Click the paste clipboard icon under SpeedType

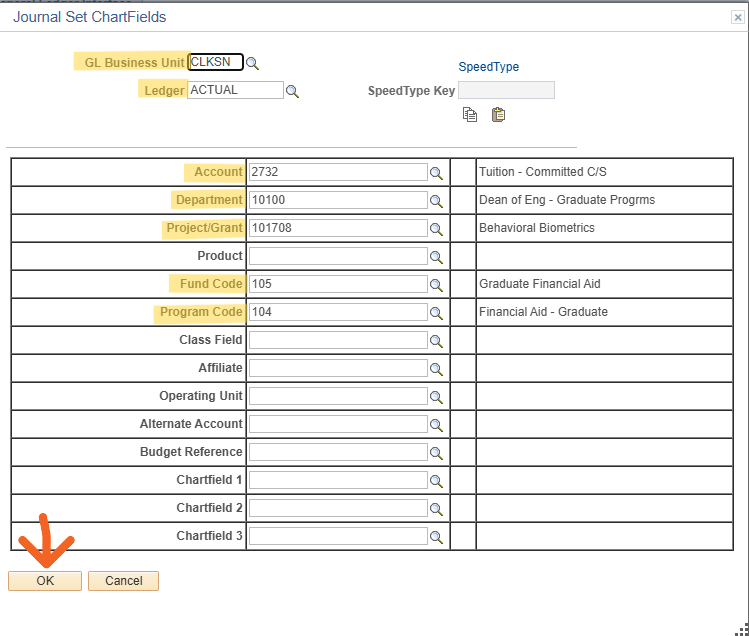498,115
